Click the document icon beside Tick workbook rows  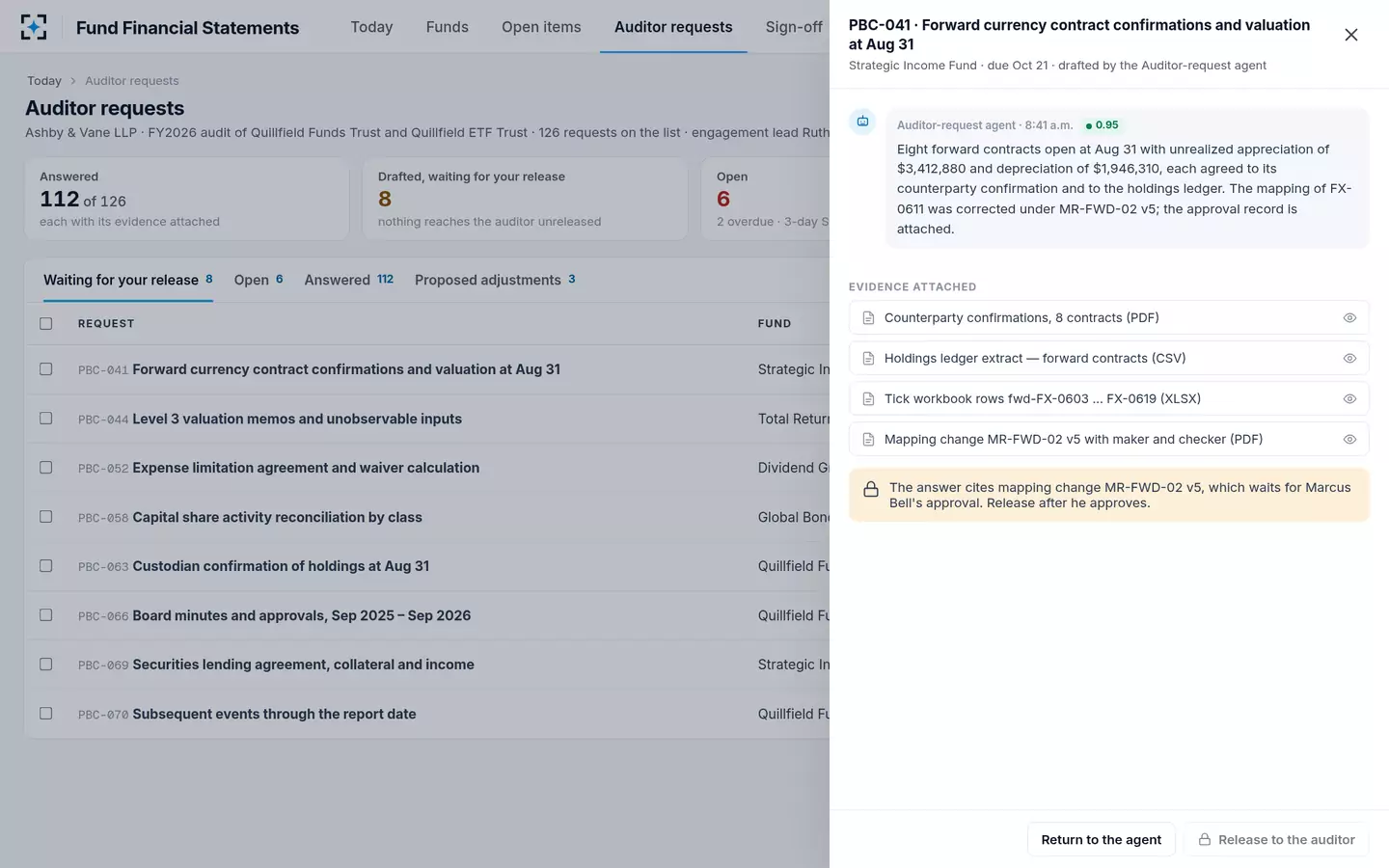point(868,398)
